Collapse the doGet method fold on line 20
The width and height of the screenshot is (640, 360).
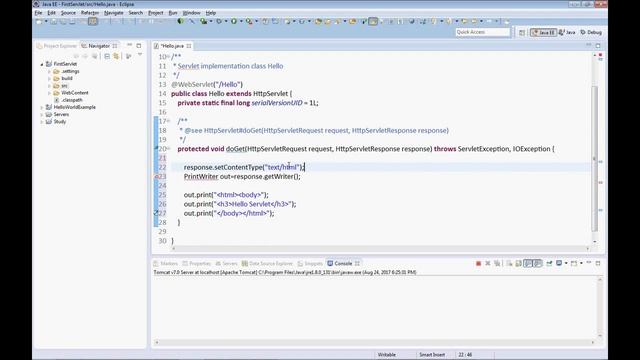pyautogui.click(x=169, y=149)
